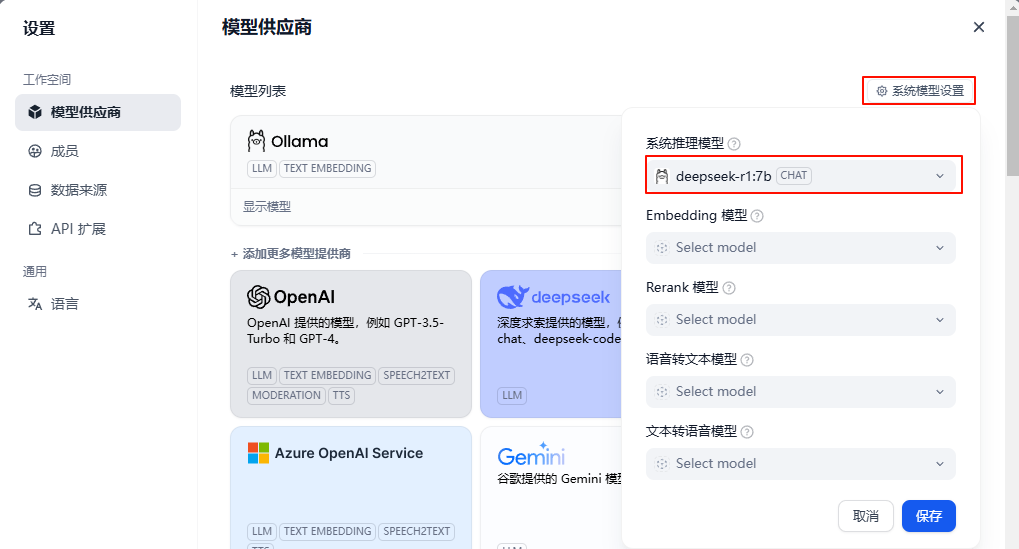Select the OpenAI provider card
This screenshot has height=549, width=1019.
click(x=351, y=344)
